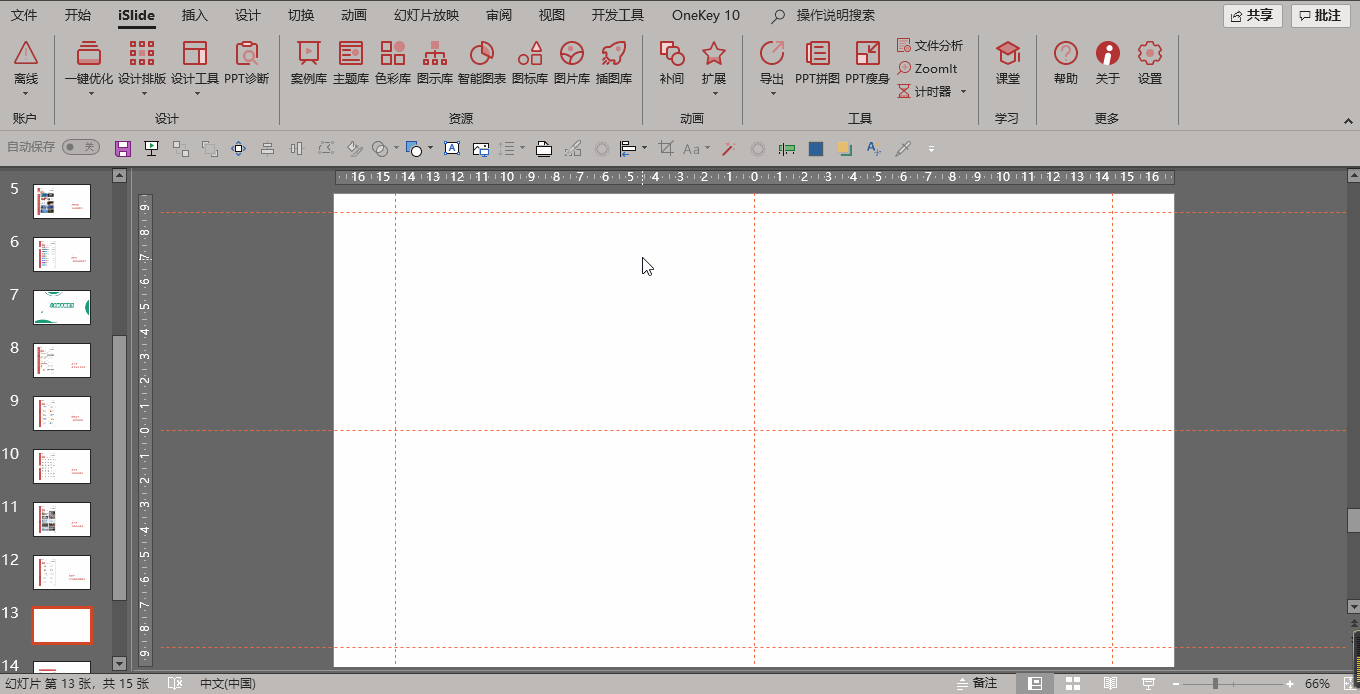Open the 计时器 timer dropdown arrow
The width and height of the screenshot is (1360, 694).
point(963,91)
